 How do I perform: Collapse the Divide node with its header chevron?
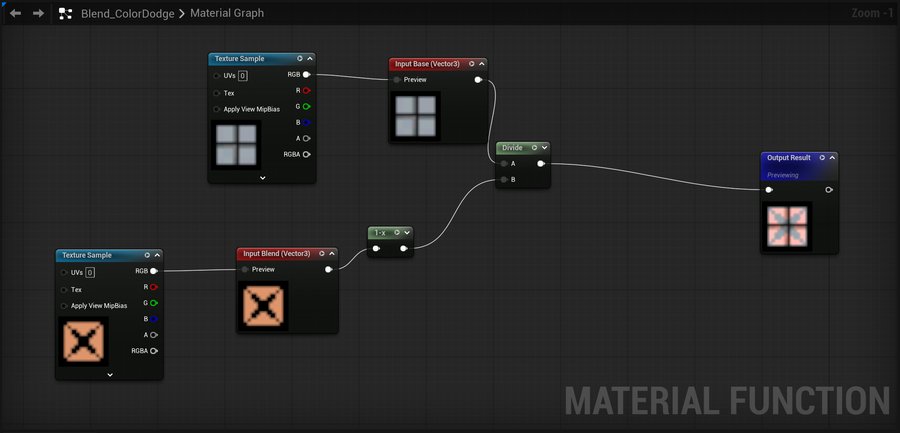544,148
